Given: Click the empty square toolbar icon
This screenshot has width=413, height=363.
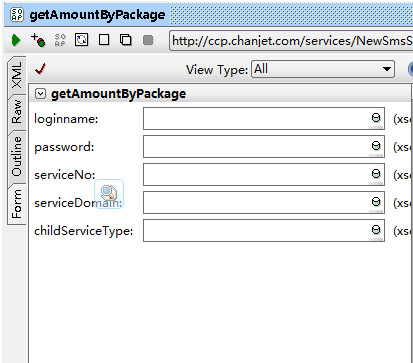Looking at the screenshot, I should 104,40.
